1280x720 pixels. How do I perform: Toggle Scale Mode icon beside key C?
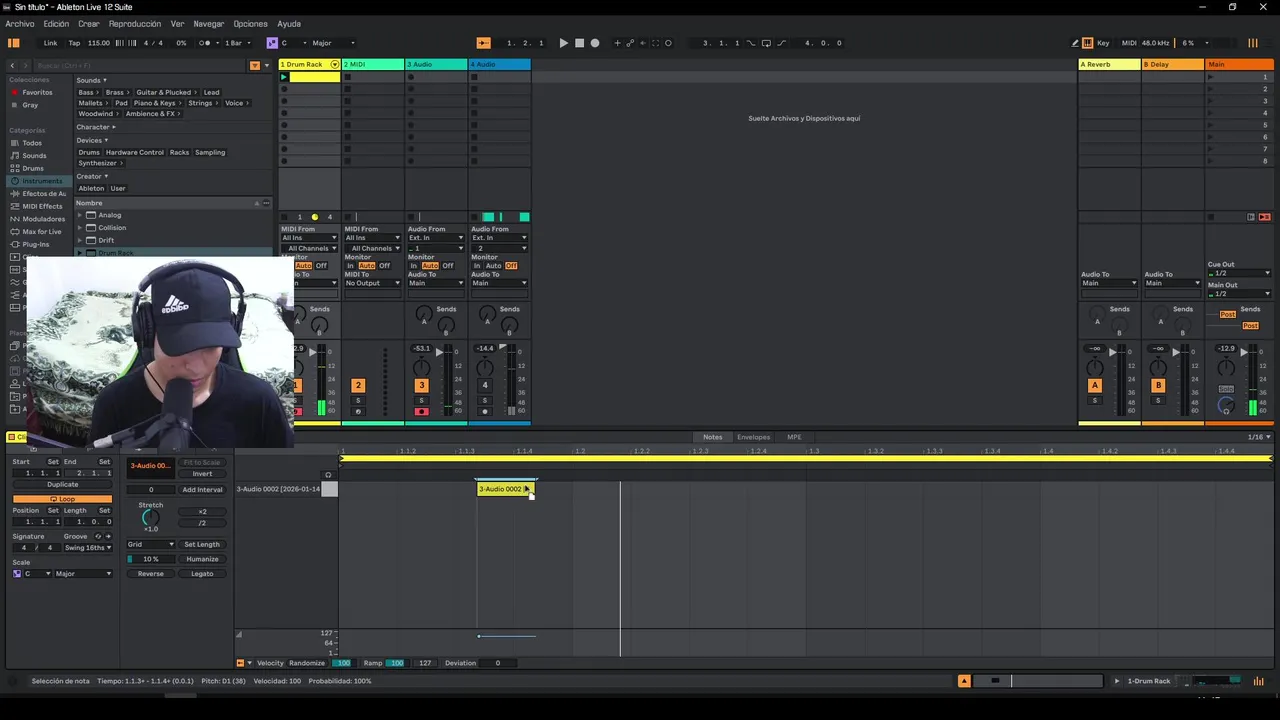point(272,43)
